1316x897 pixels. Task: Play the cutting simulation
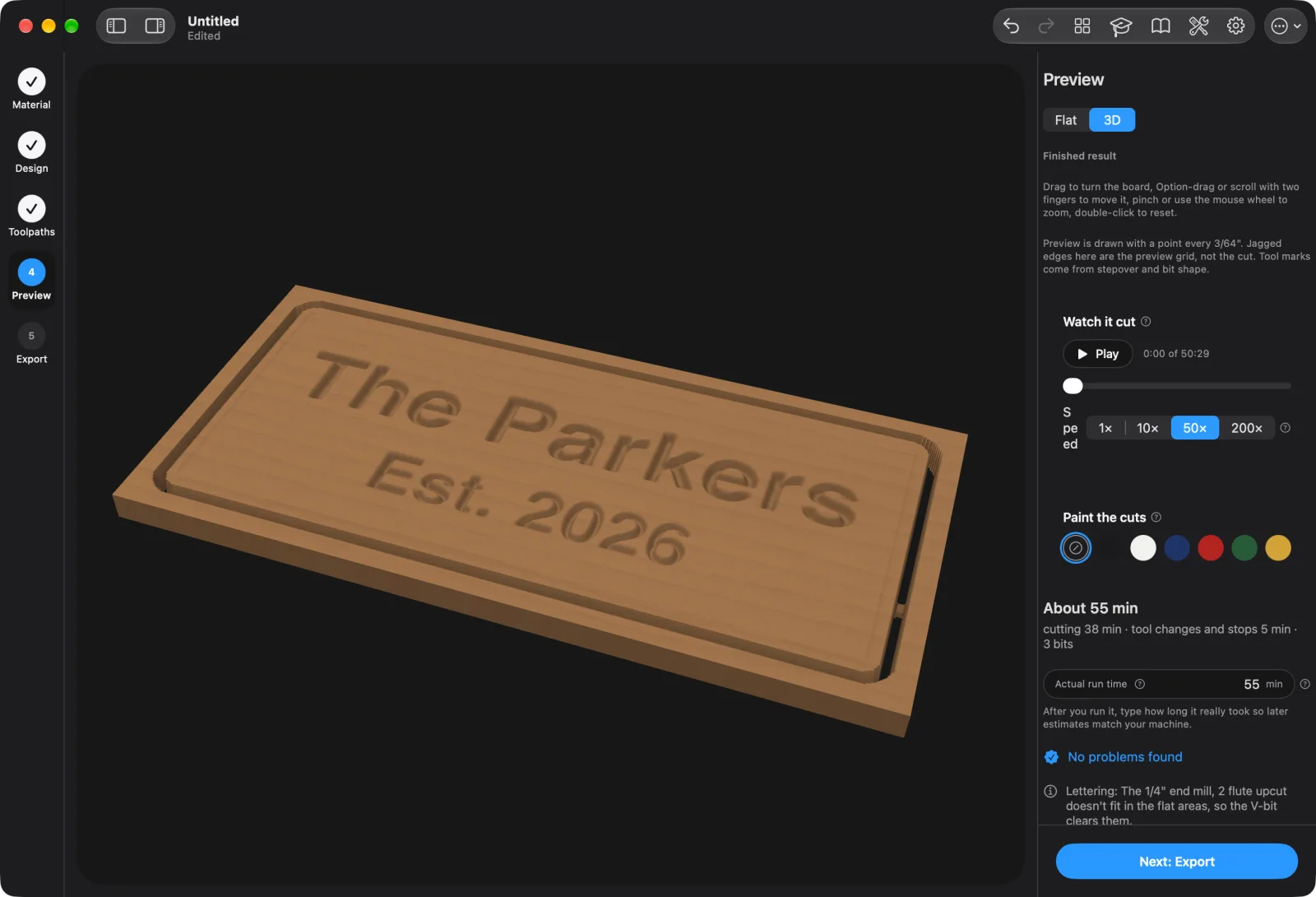click(1098, 354)
